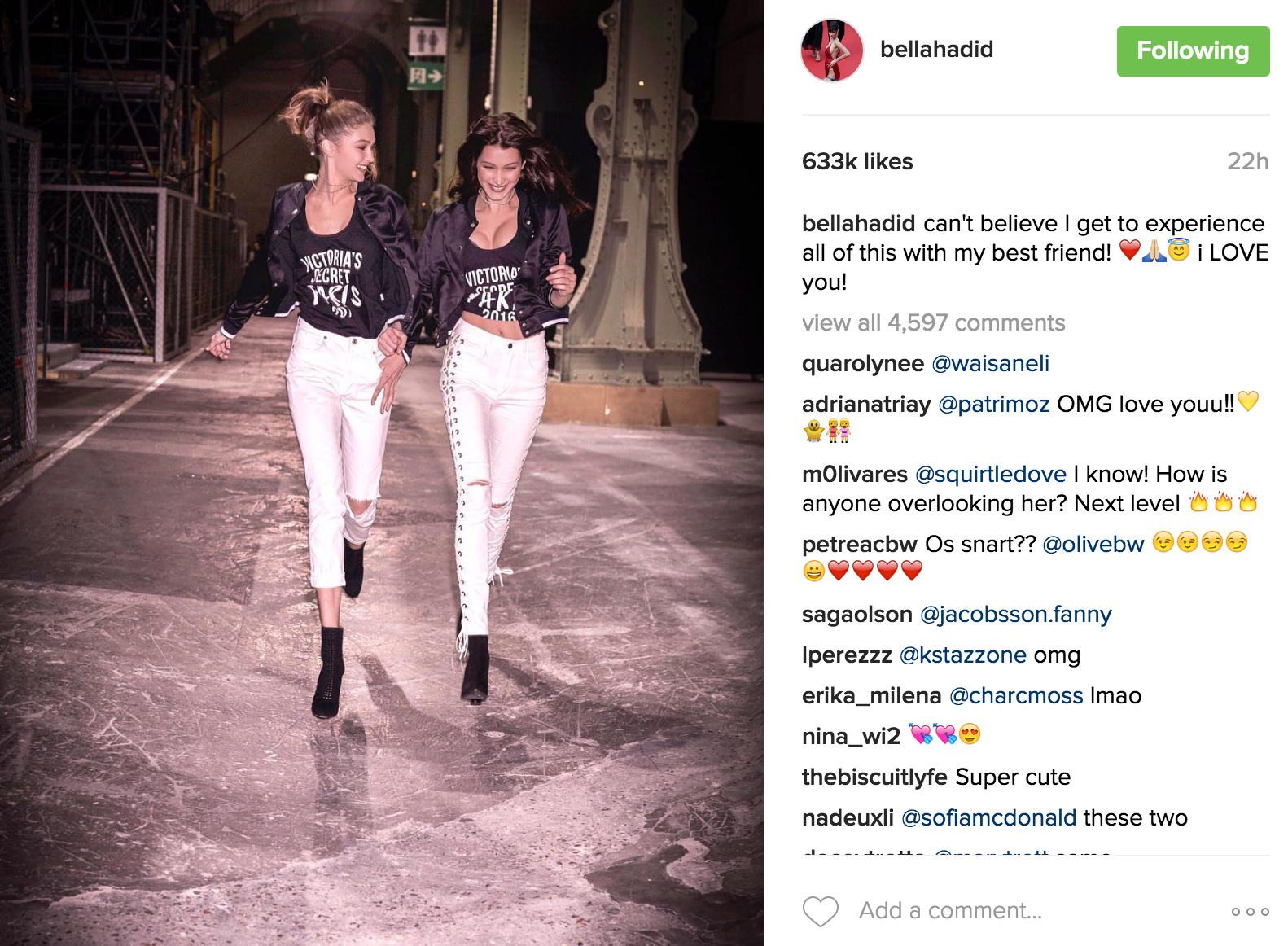Visit adrianatriay commenter profile
1288x946 pixels.
click(866, 404)
